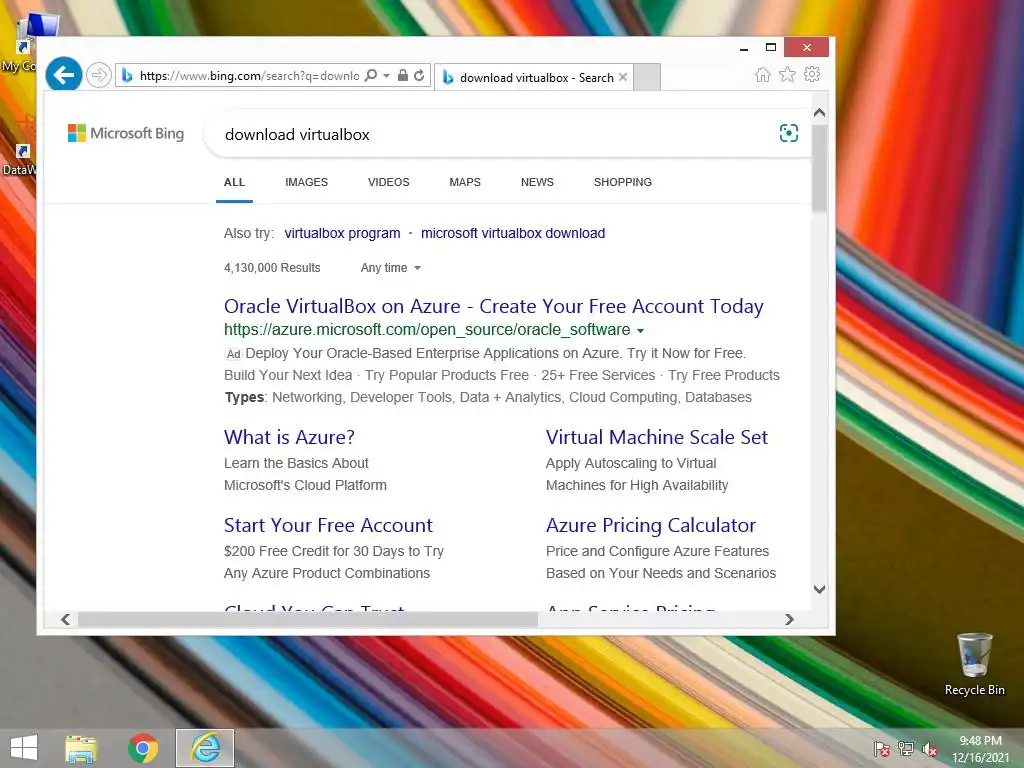
Task: Open the 'What is Azure?' link
Action: point(289,437)
